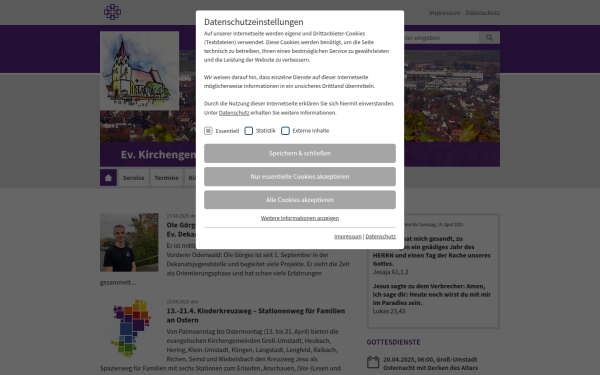
Task: Click the GOTTESDIENSTE heading
Action: coord(393,342)
